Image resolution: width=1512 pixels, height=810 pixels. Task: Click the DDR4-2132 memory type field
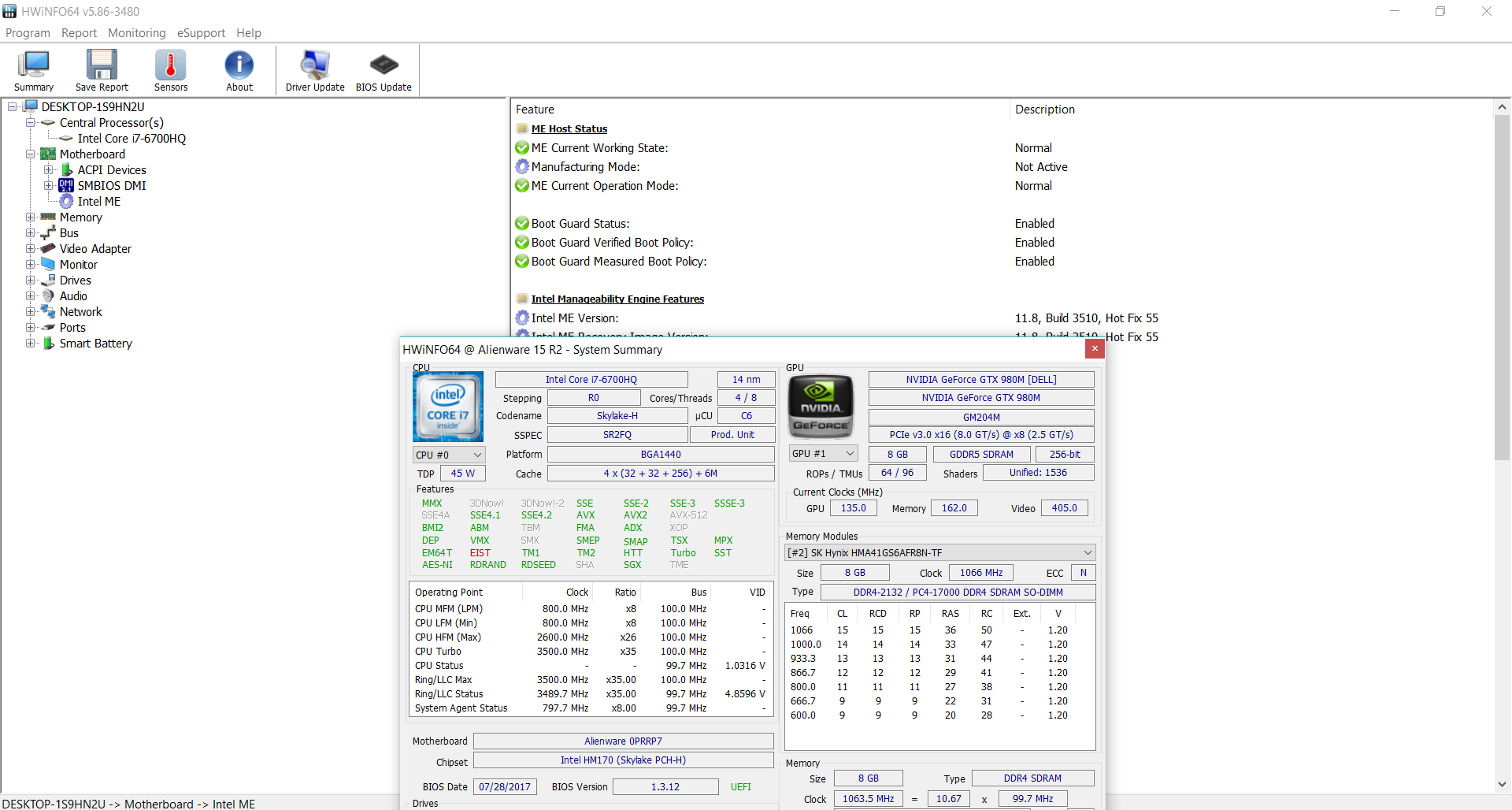coord(958,593)
